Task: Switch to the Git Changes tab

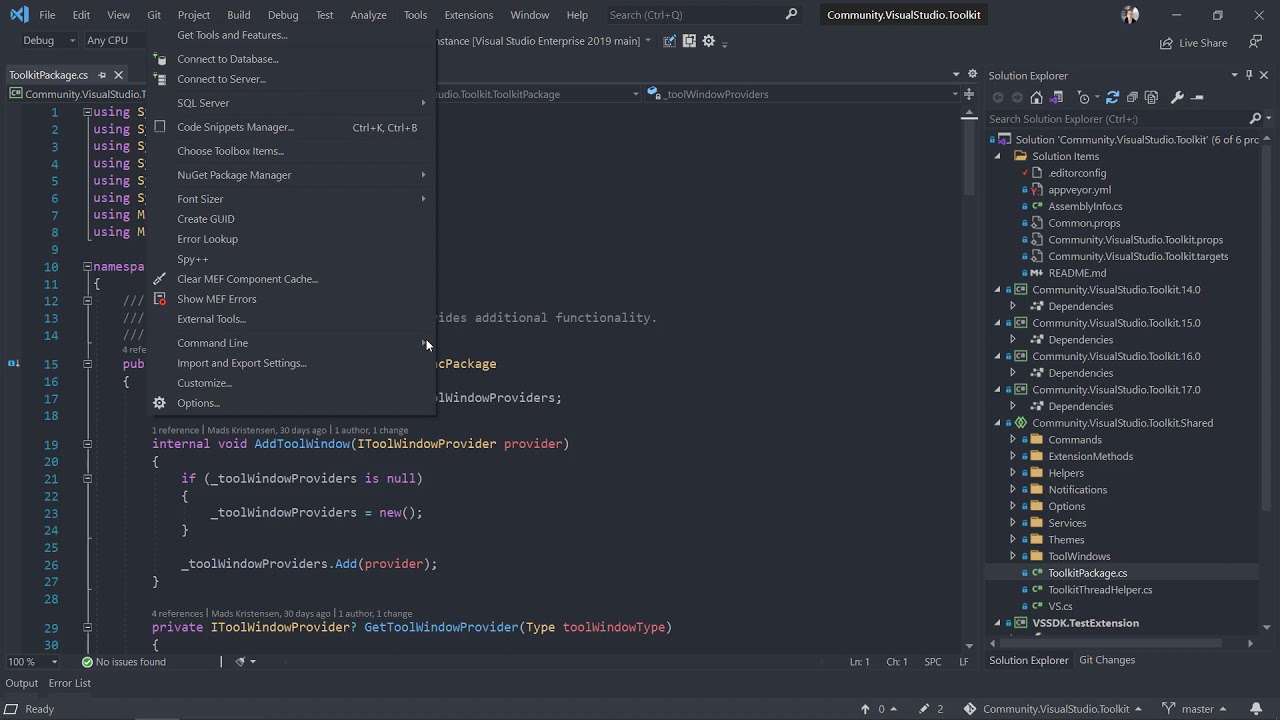Action: (1106, 660)
